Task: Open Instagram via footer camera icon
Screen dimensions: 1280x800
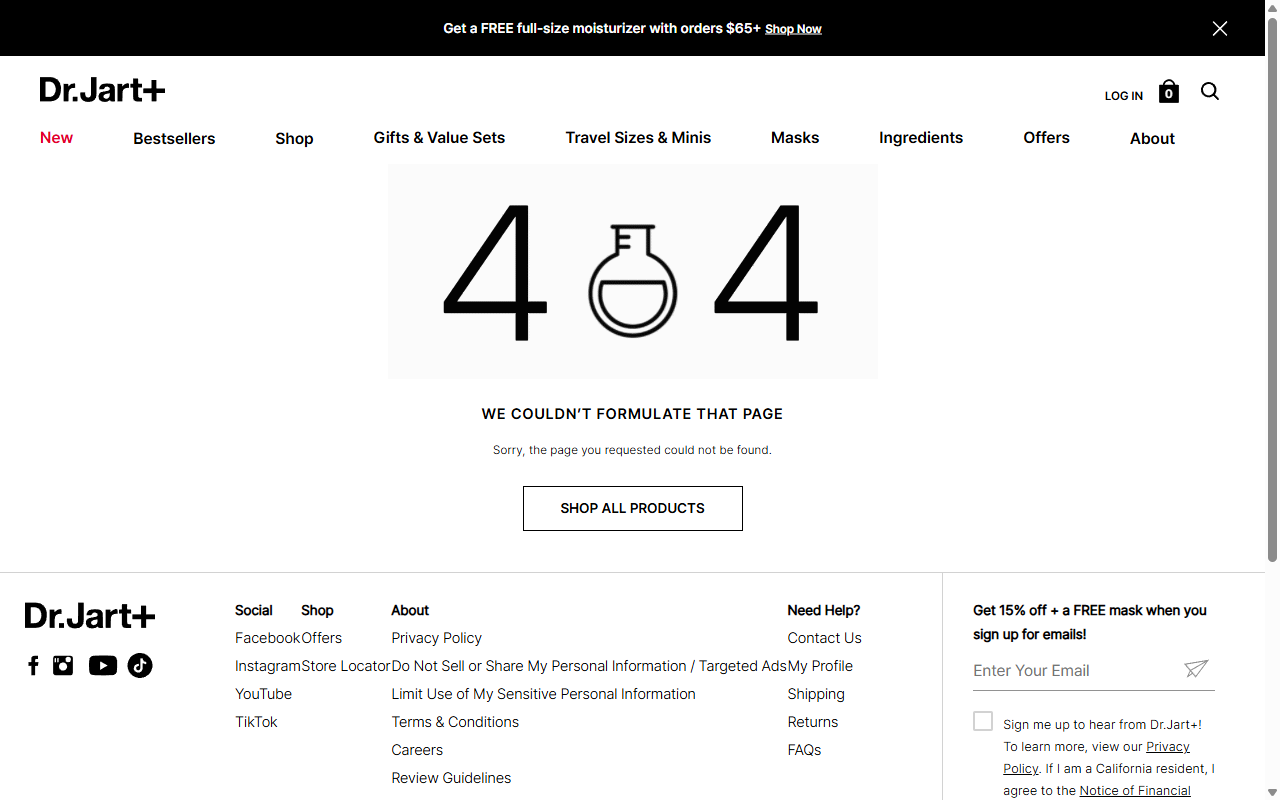Action: tap(63, 666)
